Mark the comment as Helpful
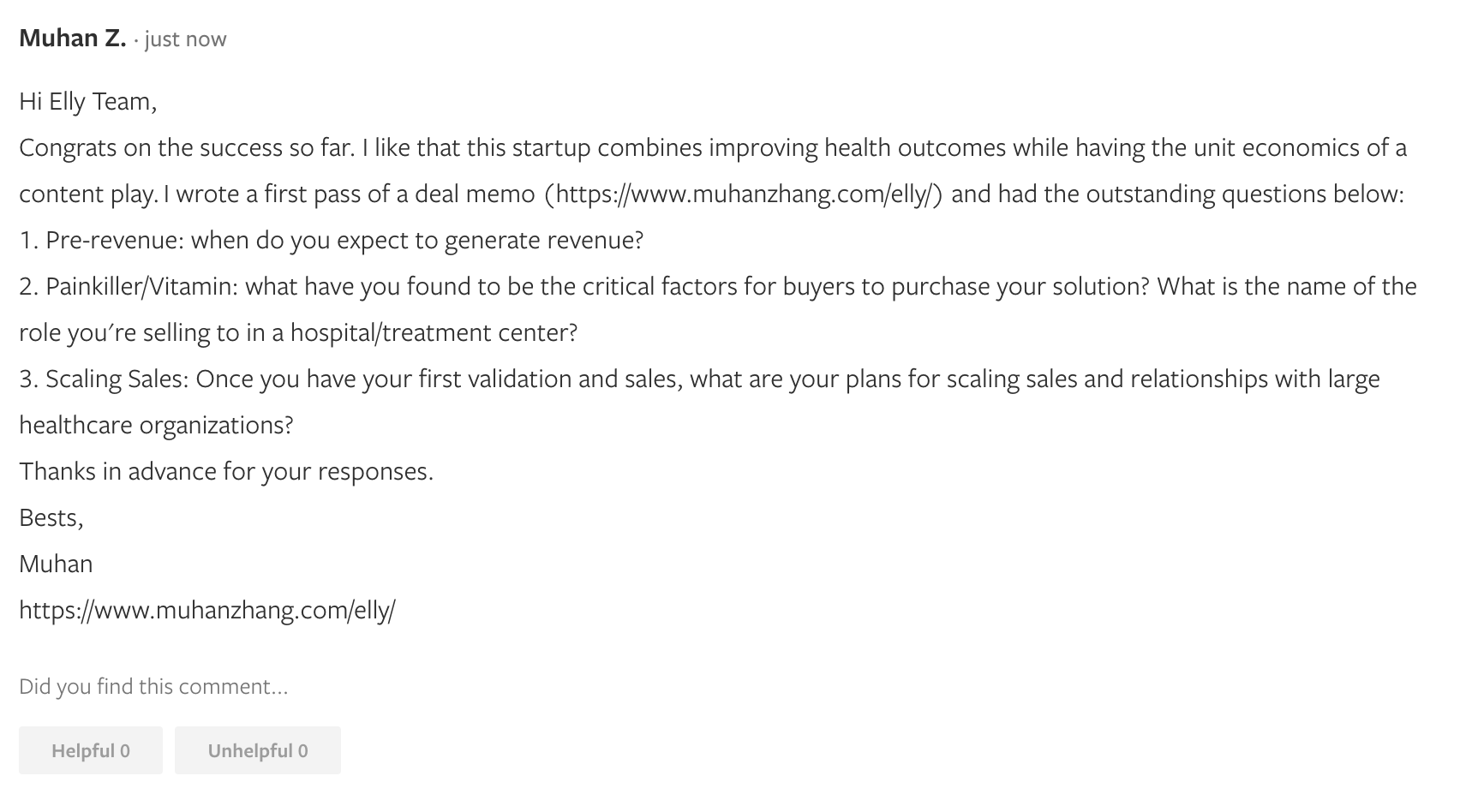This screenshot has width=1472, height=812. click(91, 750)
